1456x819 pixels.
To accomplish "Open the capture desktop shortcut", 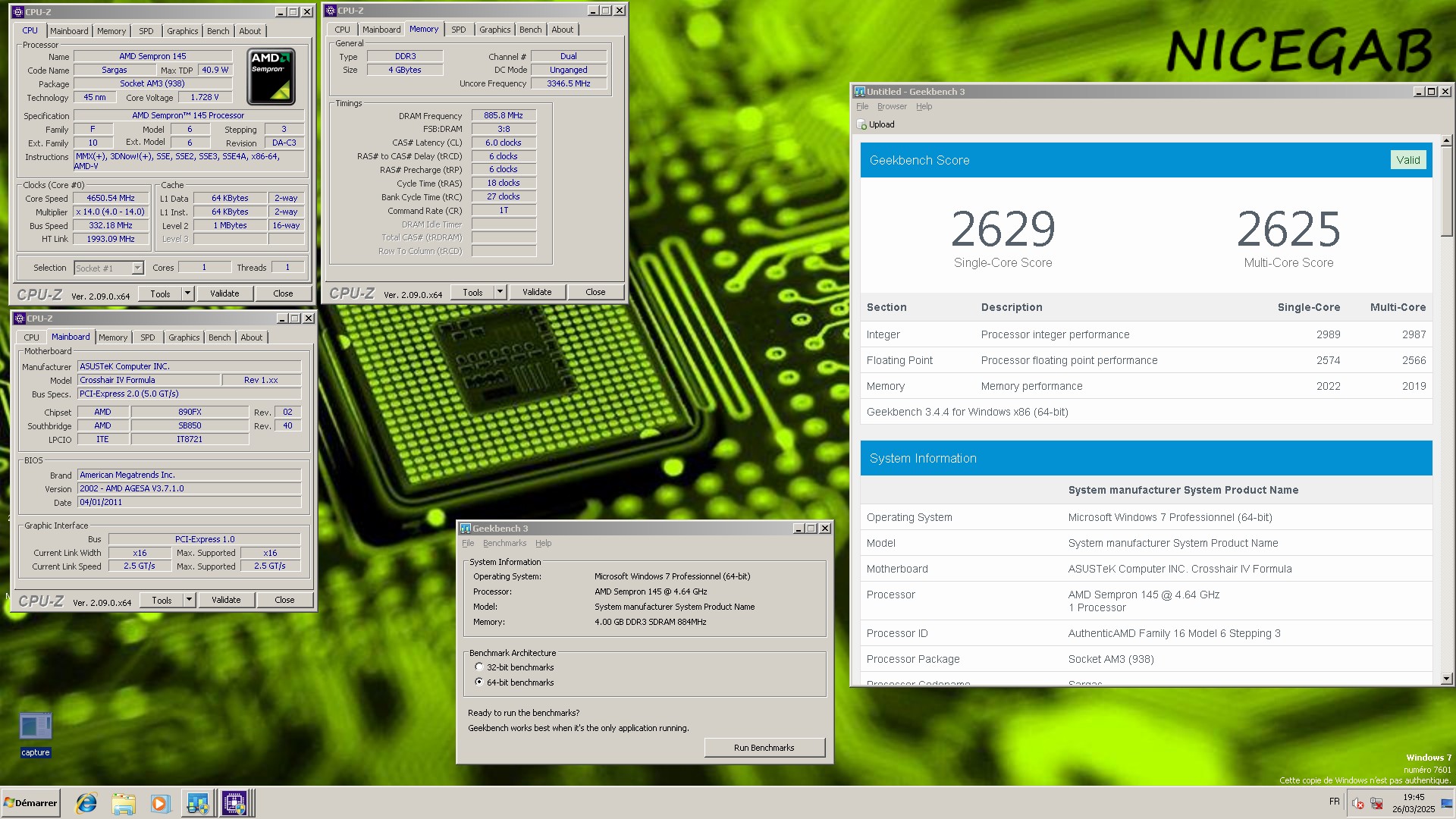I will tap(35, 734).
